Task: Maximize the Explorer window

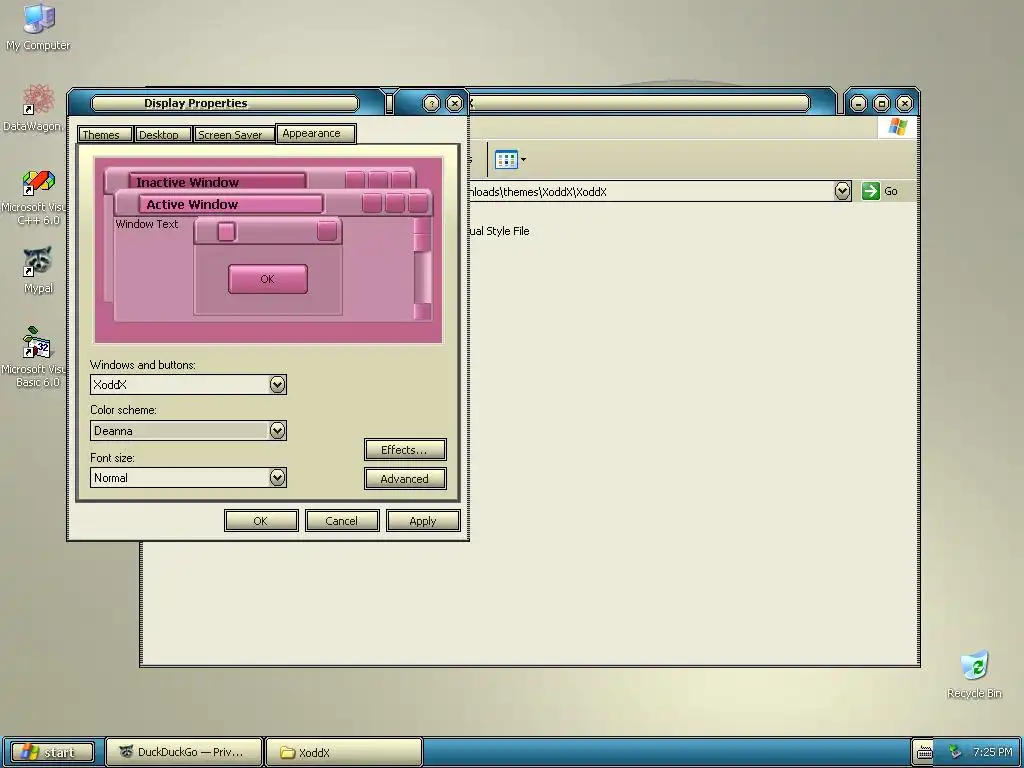Action: 881,103
